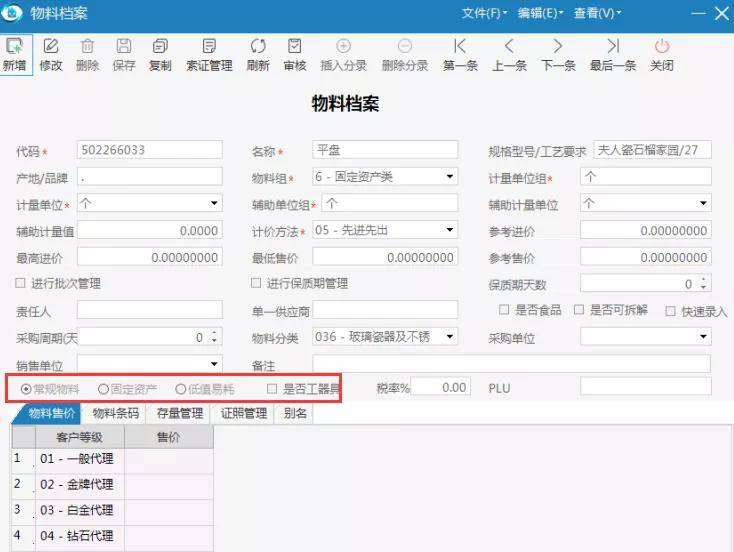Click the 刷新 (Refresh) icon
734x552 pixels.
click(258, 47)
